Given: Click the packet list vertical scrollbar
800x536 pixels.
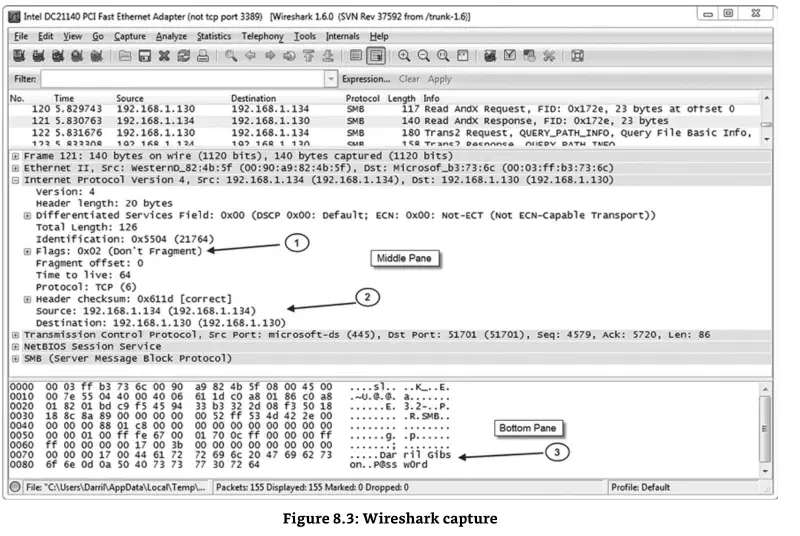Looking at the screenshot, I should pyautogui.click(x=766, y=119).
